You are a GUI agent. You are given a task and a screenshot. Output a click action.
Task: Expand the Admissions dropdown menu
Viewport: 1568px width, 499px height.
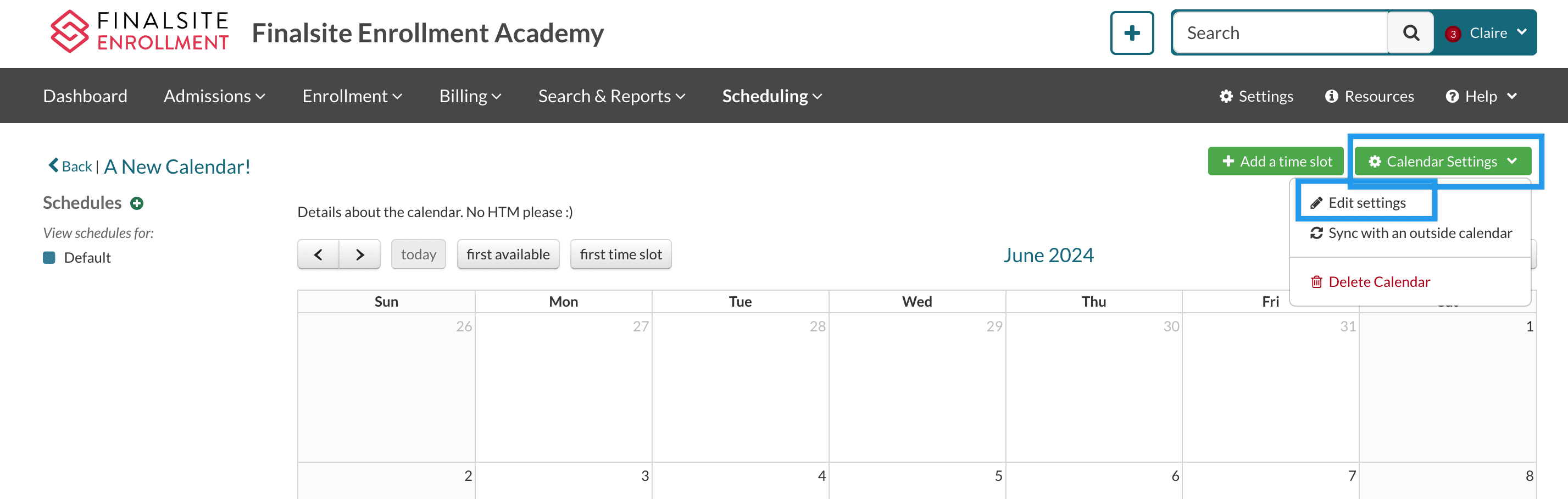pyautogui.click(x=214, y=96)
